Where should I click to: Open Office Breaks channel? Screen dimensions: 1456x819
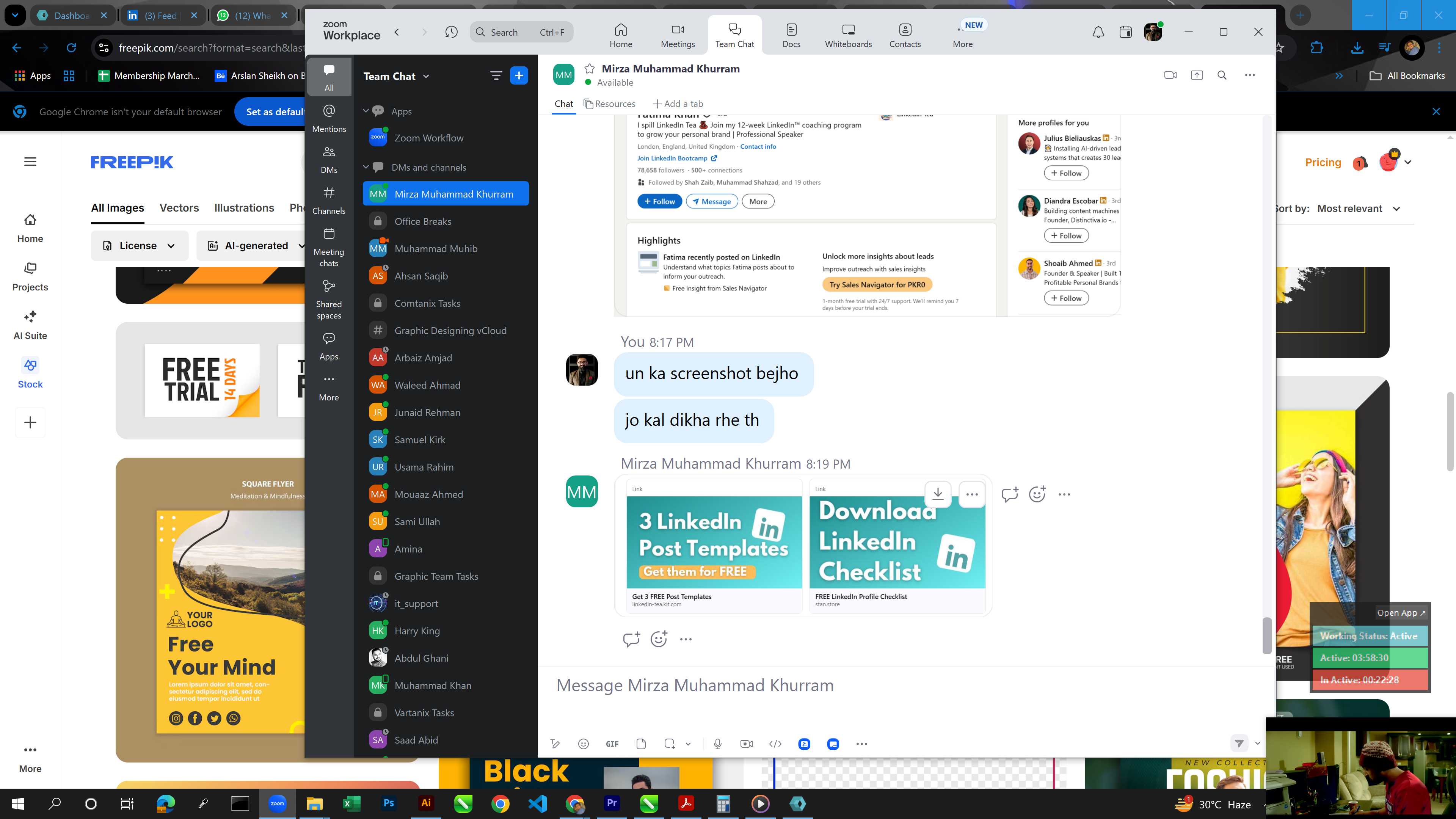446,221
